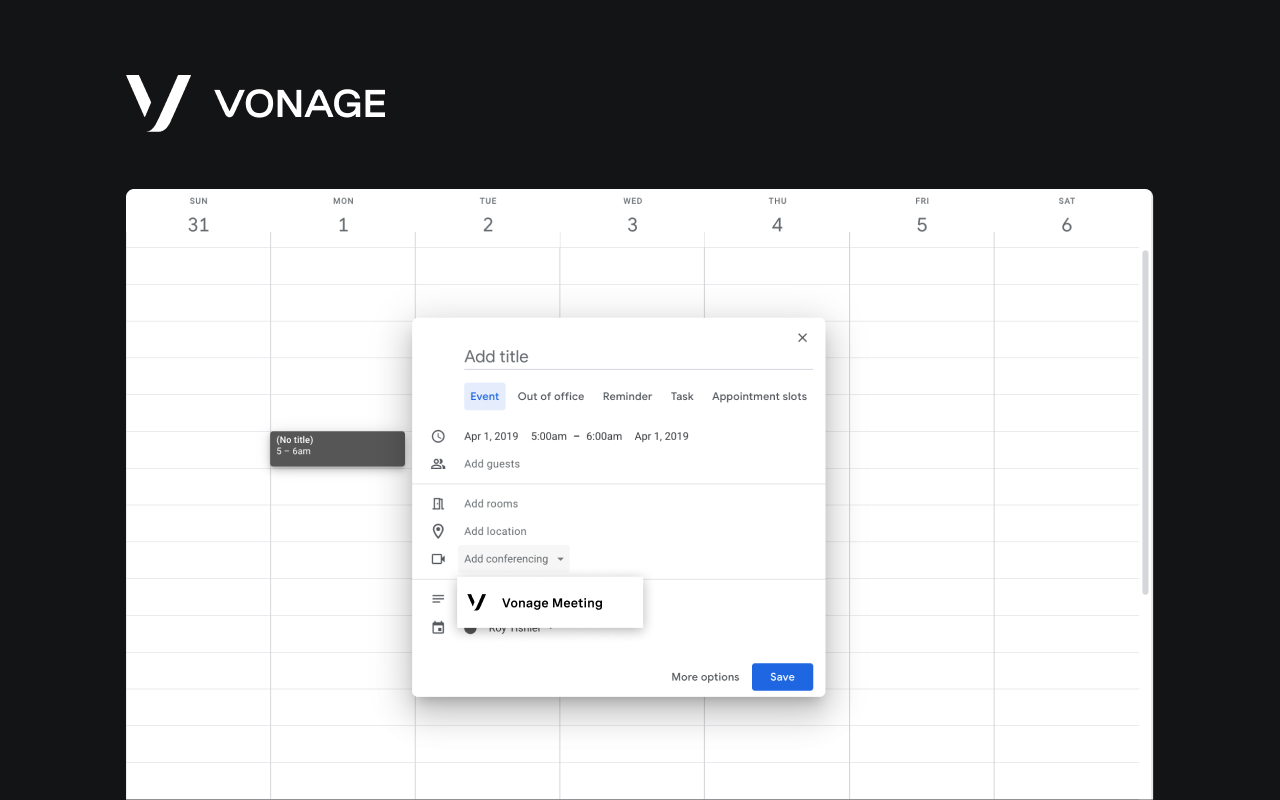Click the Add title field
Screen dimensions: 1280x800
638,357
